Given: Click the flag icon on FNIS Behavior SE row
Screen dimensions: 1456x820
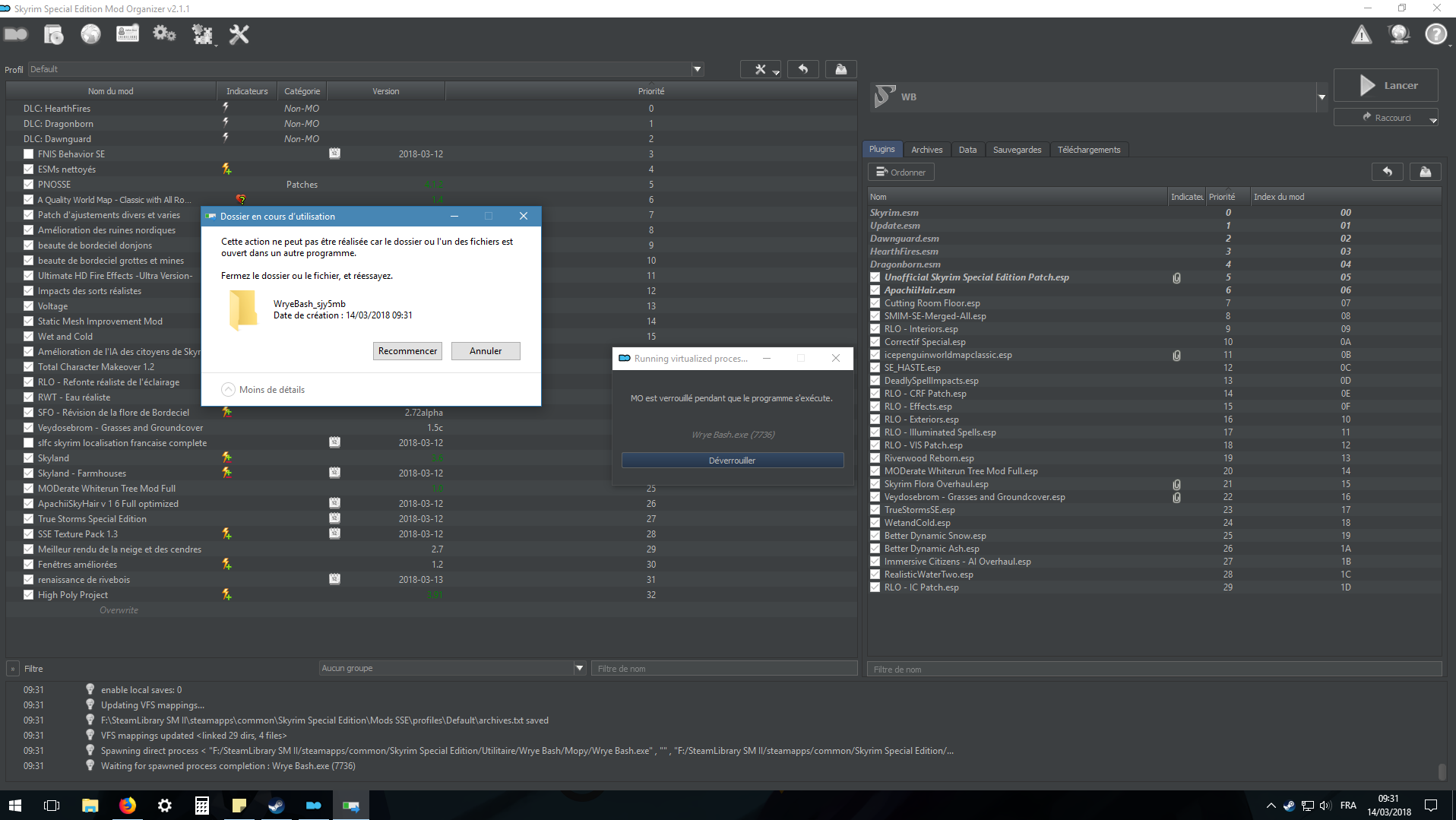Looking at the screenshot, I should [x=334, y=154].
